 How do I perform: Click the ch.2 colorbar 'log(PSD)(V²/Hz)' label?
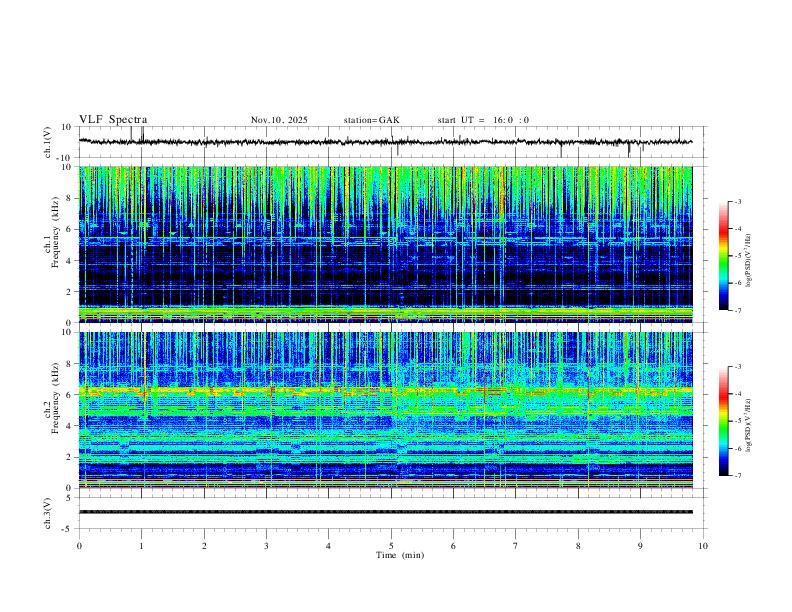point(749,426)
